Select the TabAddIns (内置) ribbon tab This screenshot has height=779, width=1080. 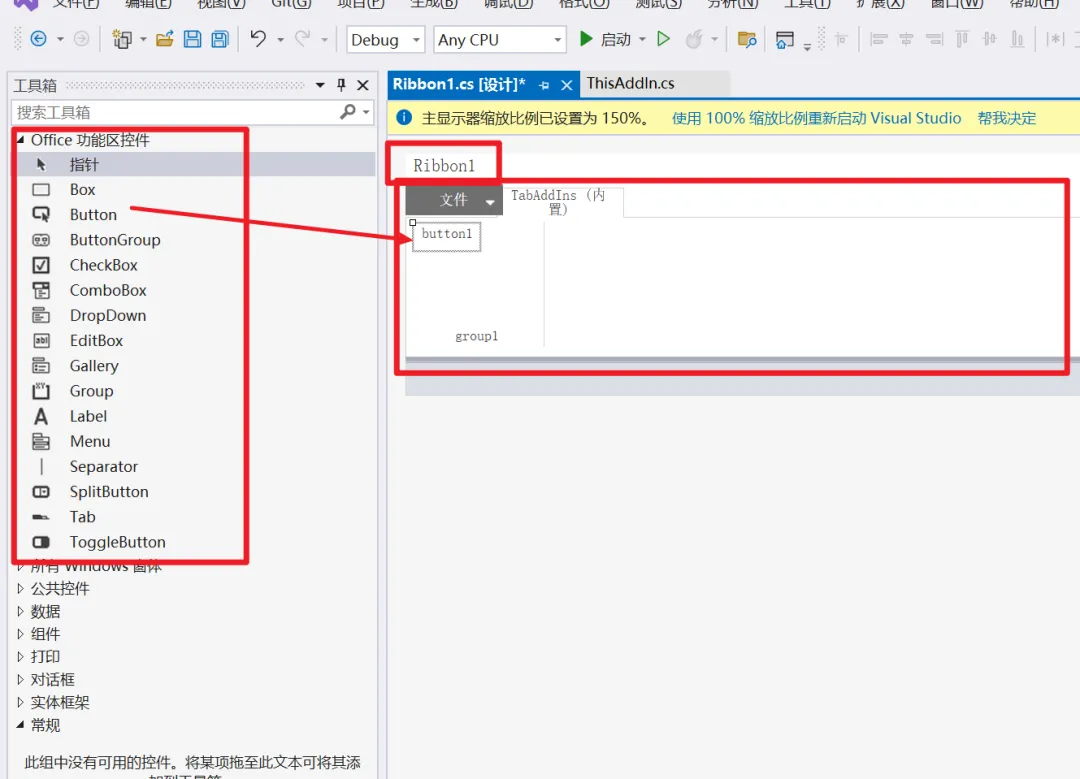point(558,202)
